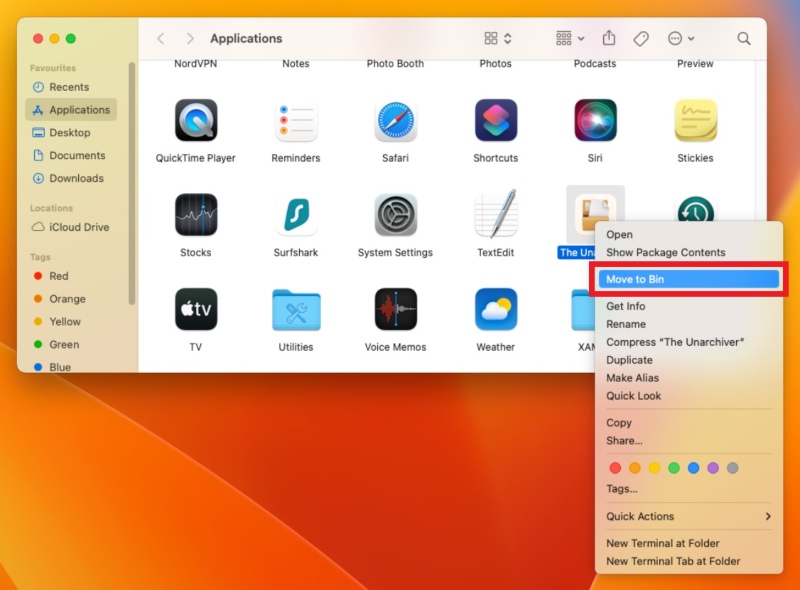Click the Time Machine app icon
The width and height of the screenshot is (800, 590).
(695, 209)
